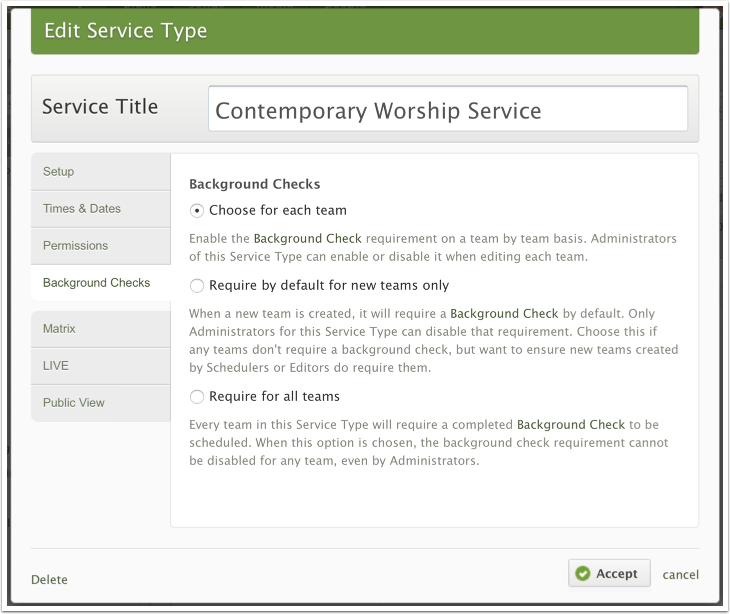Click the Service Title input field
The image size is (730, 614).
coord(448,109)
